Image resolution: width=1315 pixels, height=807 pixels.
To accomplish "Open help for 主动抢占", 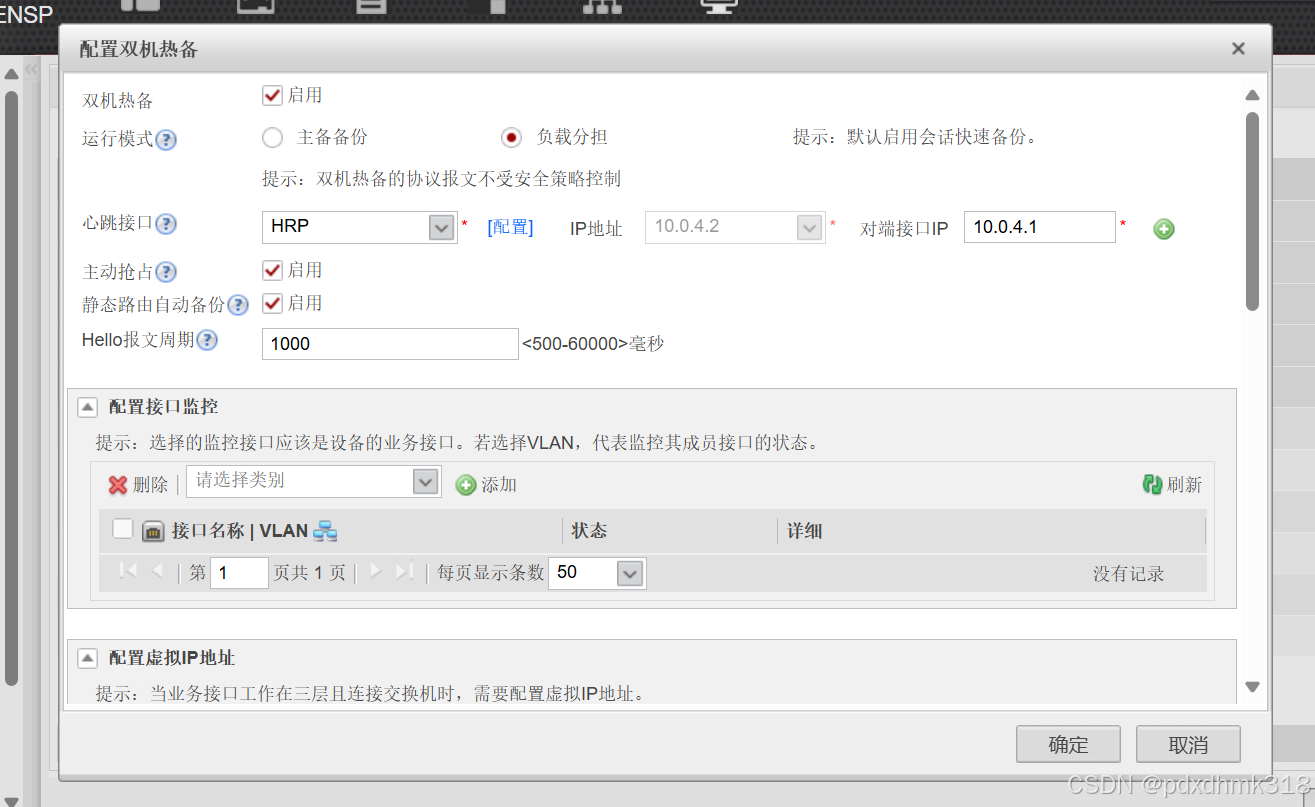I will (x=166, y=272).
